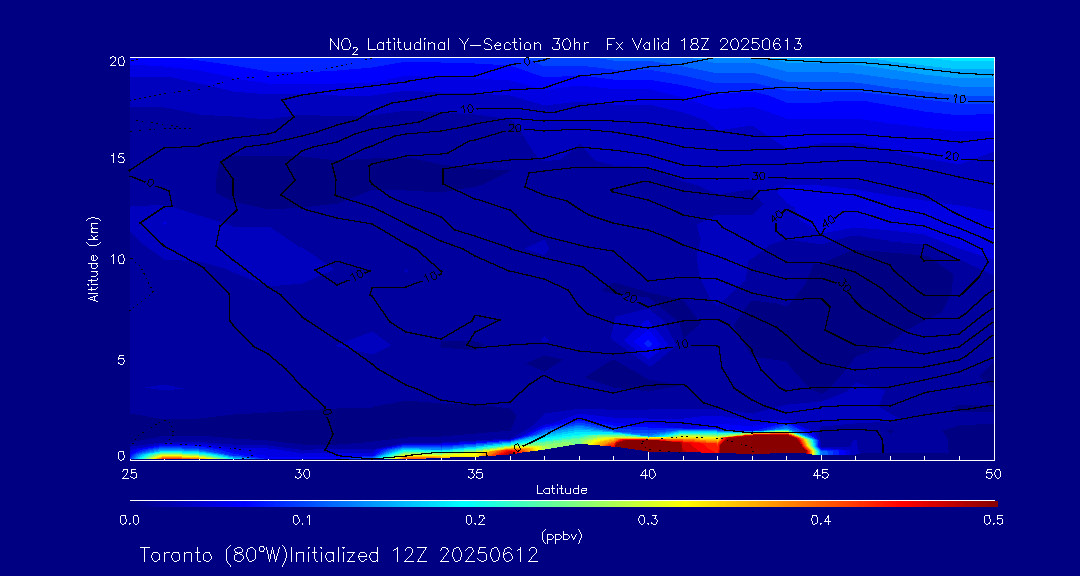Click the colorbar label 0.3
The image size is (1080, 576).
point(647,521)
